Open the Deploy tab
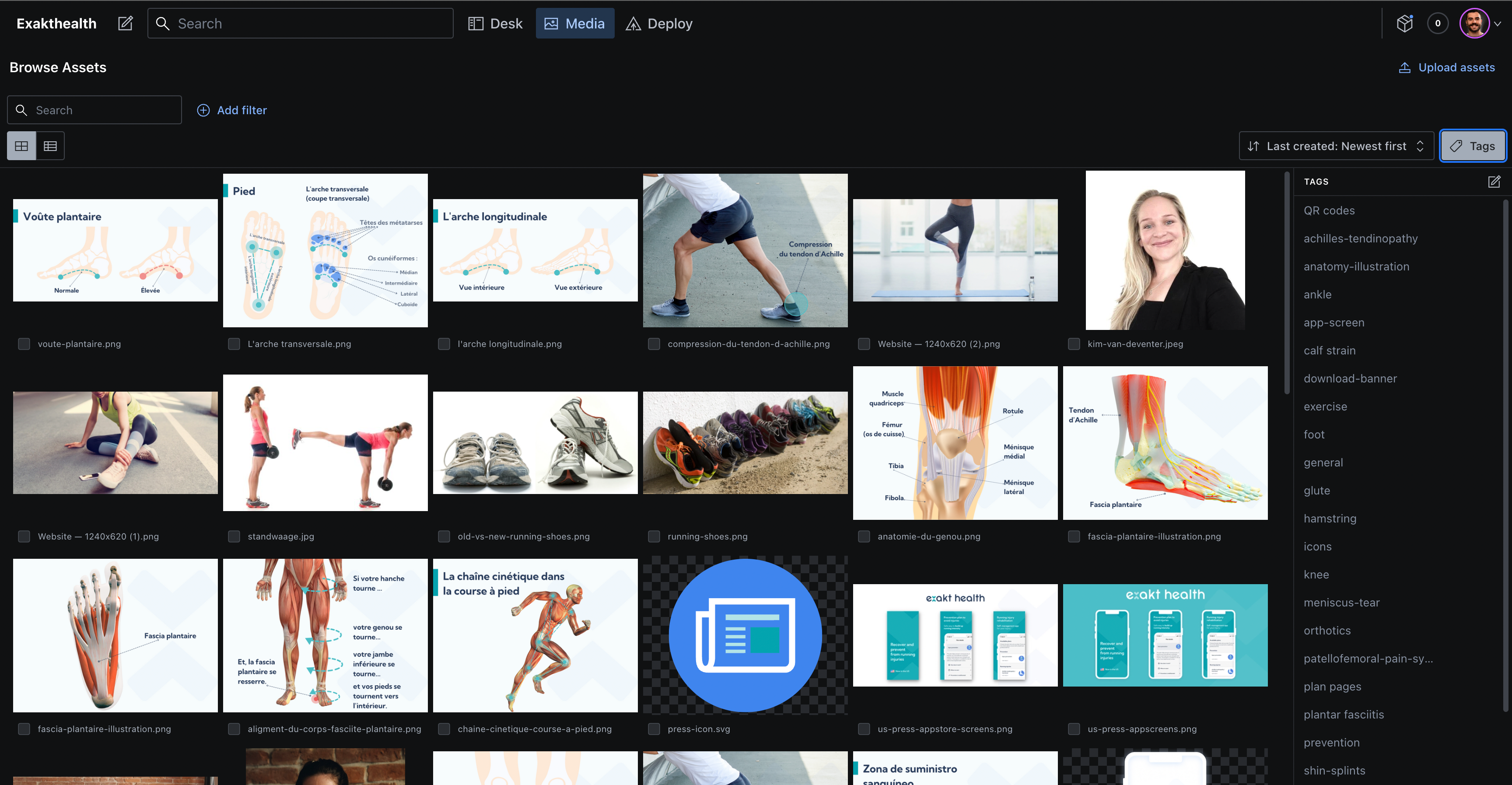 659,24
